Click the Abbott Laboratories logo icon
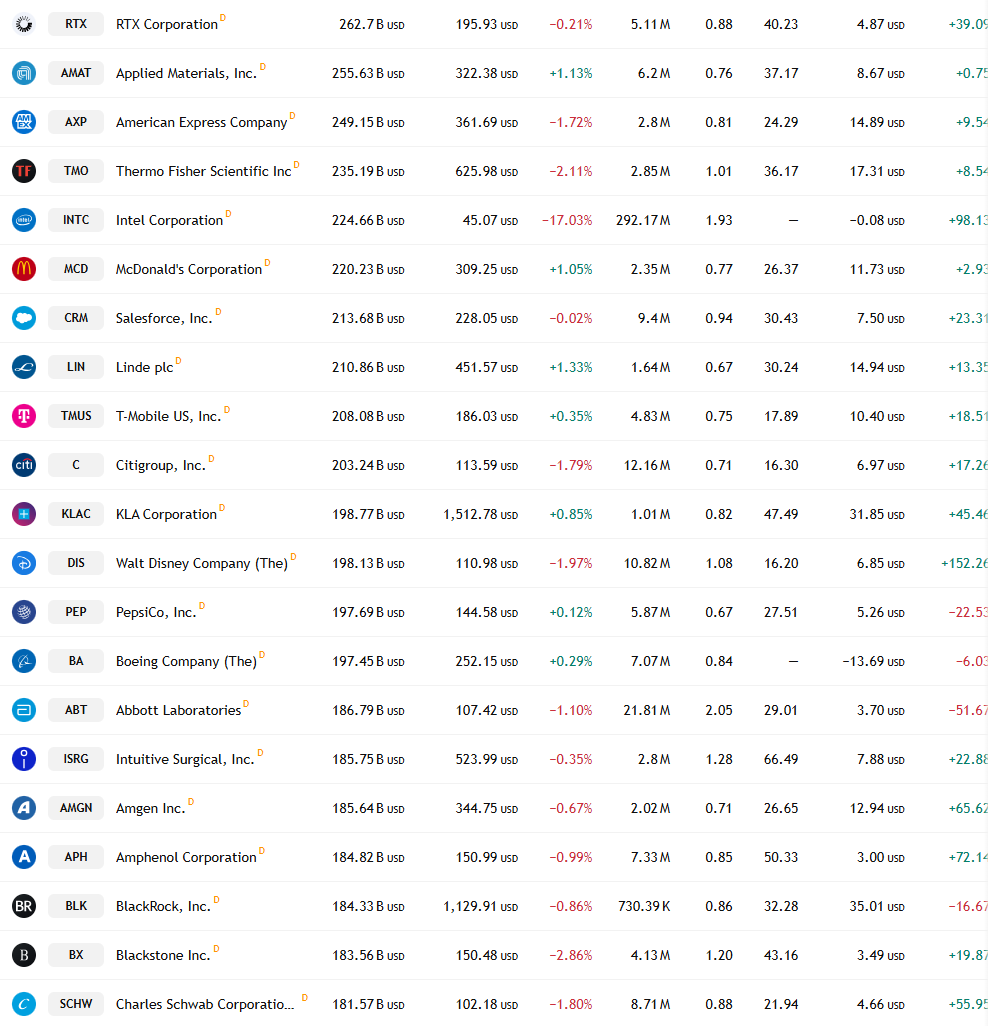The image size is (988, 1026). 24,710
